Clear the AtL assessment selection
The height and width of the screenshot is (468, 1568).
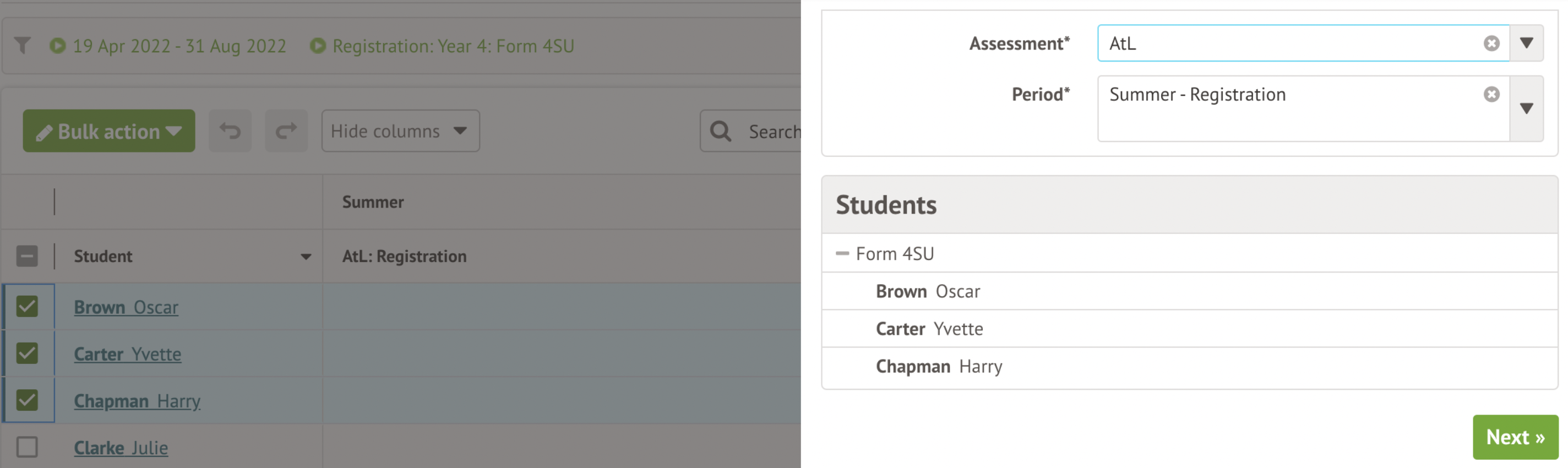[x=1491, y=43]
